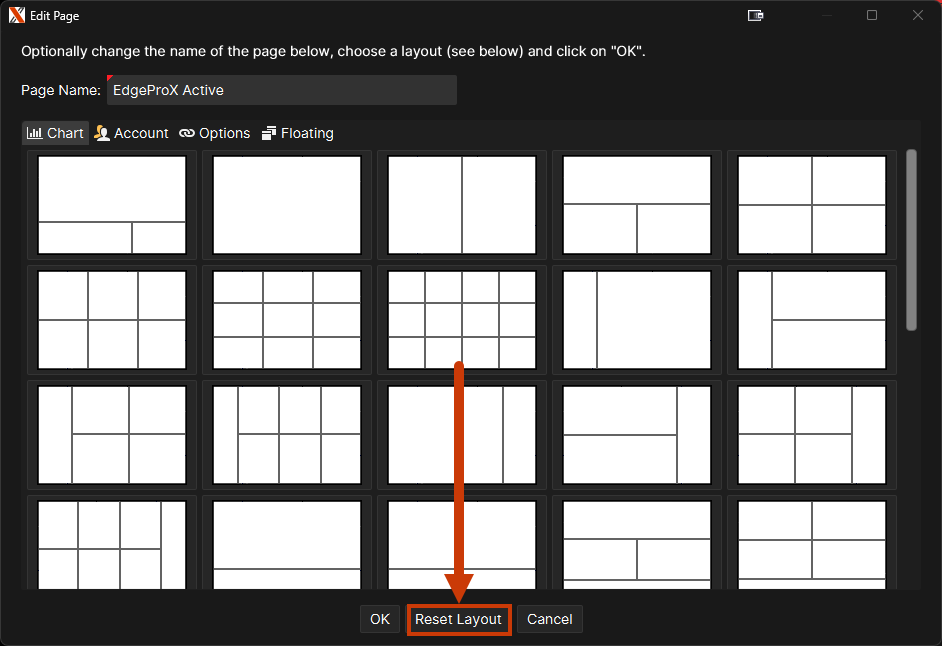
Task: Click the layout list vertical scrollbar
Action: [911, 240]
